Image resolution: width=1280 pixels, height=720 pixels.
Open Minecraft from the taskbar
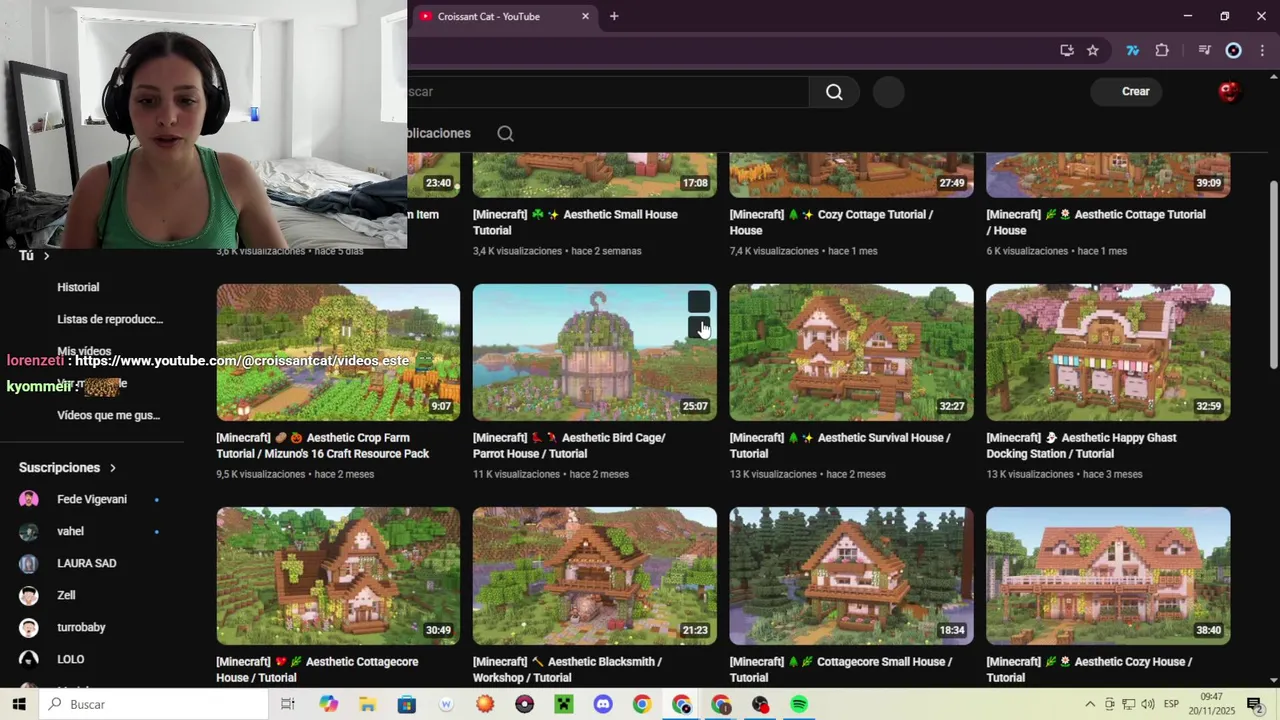564,704
